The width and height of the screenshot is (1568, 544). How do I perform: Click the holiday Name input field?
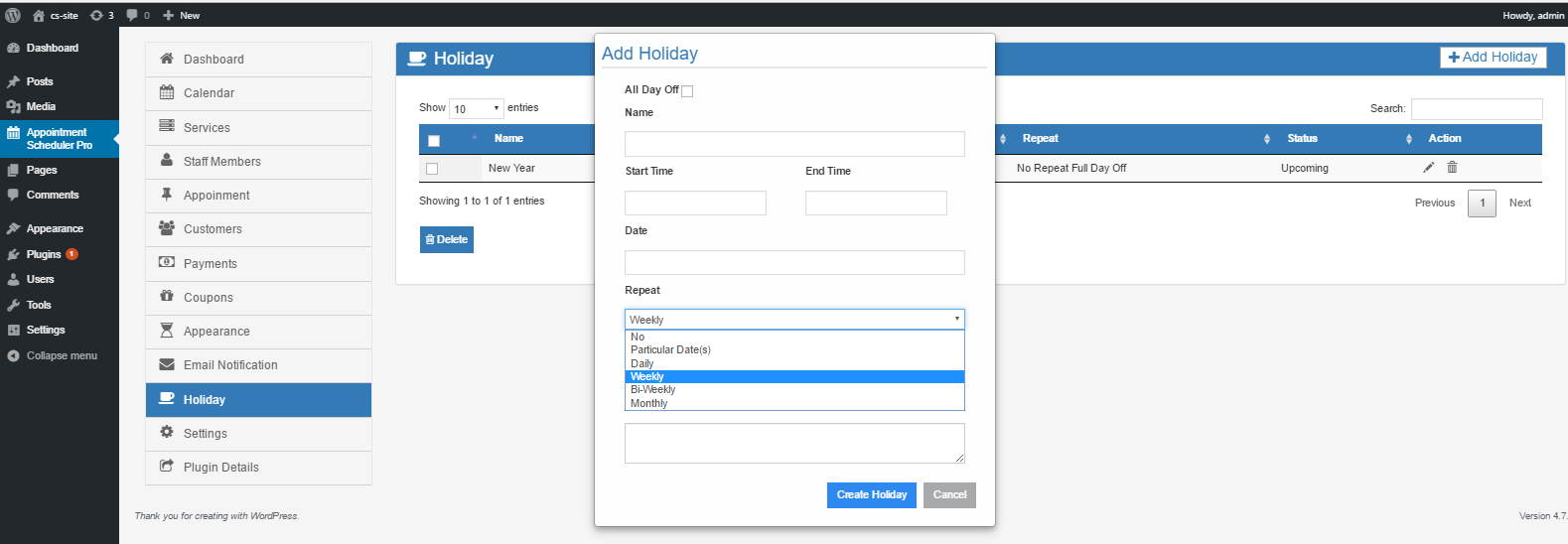click(793, 144)
